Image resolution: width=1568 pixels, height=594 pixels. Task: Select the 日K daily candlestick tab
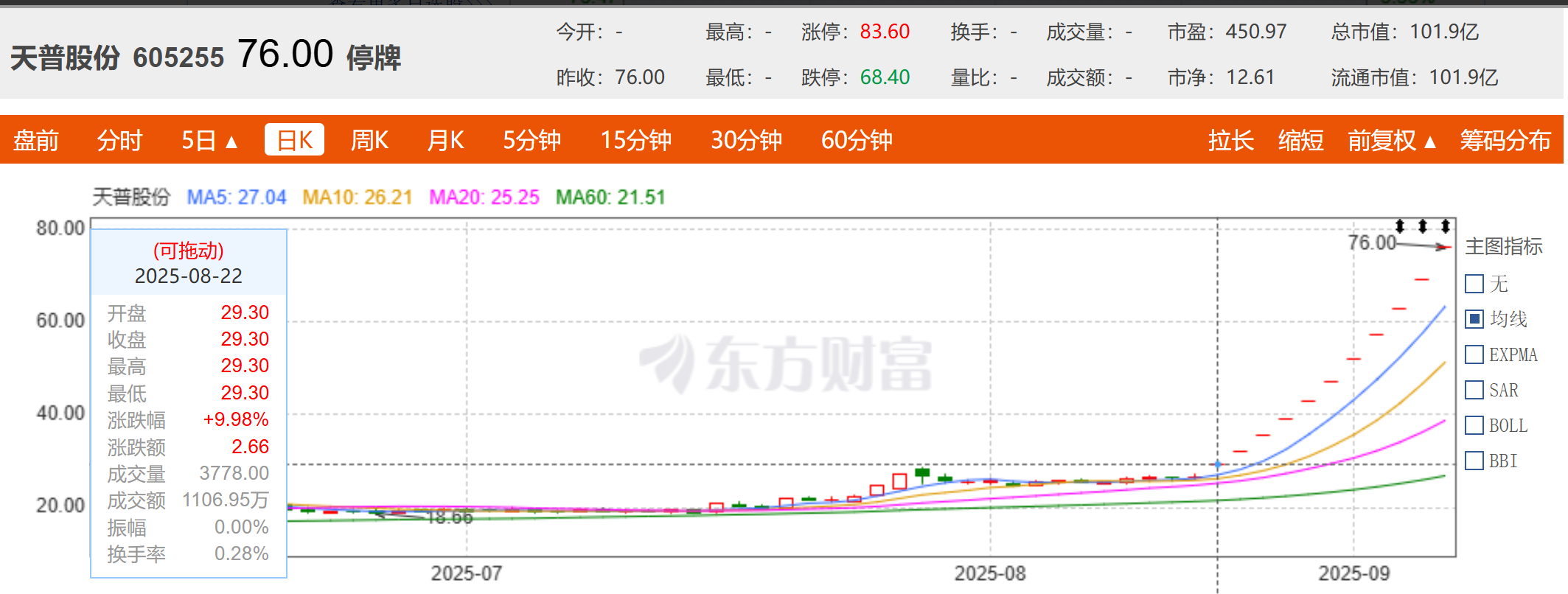click(x=295, y=139)
